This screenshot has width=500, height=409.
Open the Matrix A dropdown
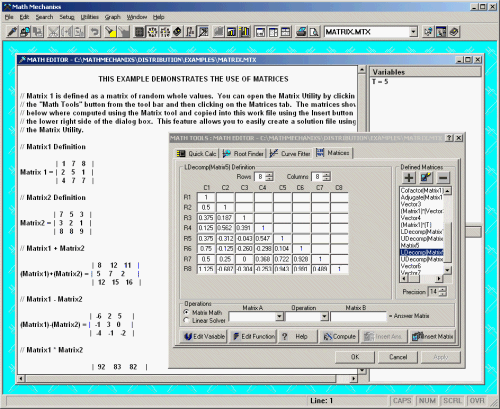pos(280,316)
